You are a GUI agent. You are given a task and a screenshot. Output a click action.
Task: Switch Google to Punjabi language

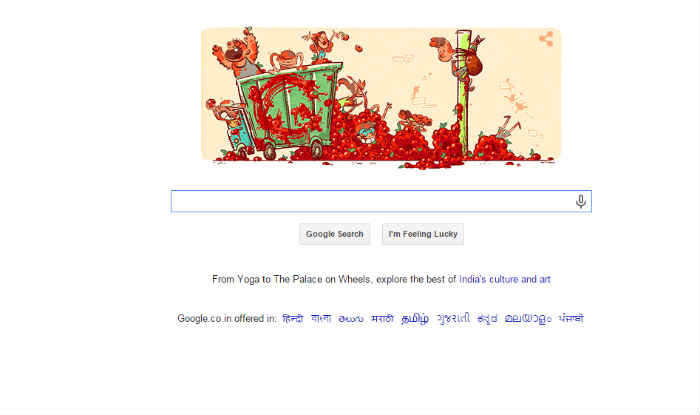pos(571,319)
